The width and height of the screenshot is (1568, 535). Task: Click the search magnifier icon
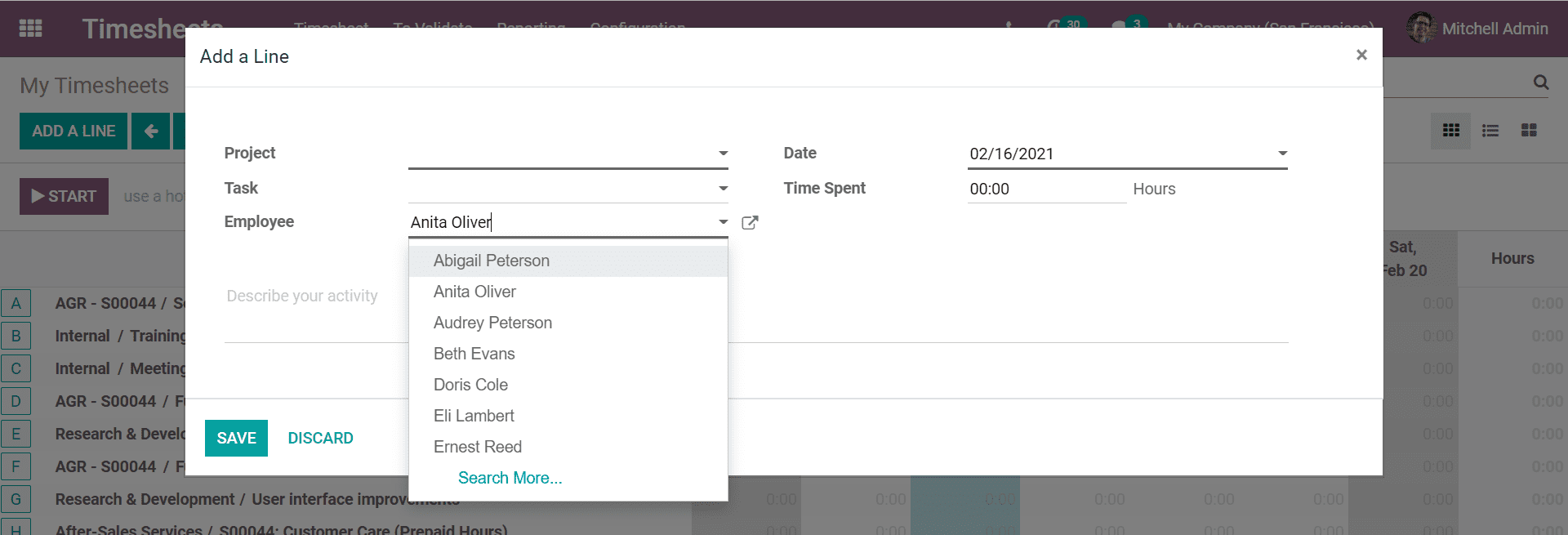point(1541,82)
